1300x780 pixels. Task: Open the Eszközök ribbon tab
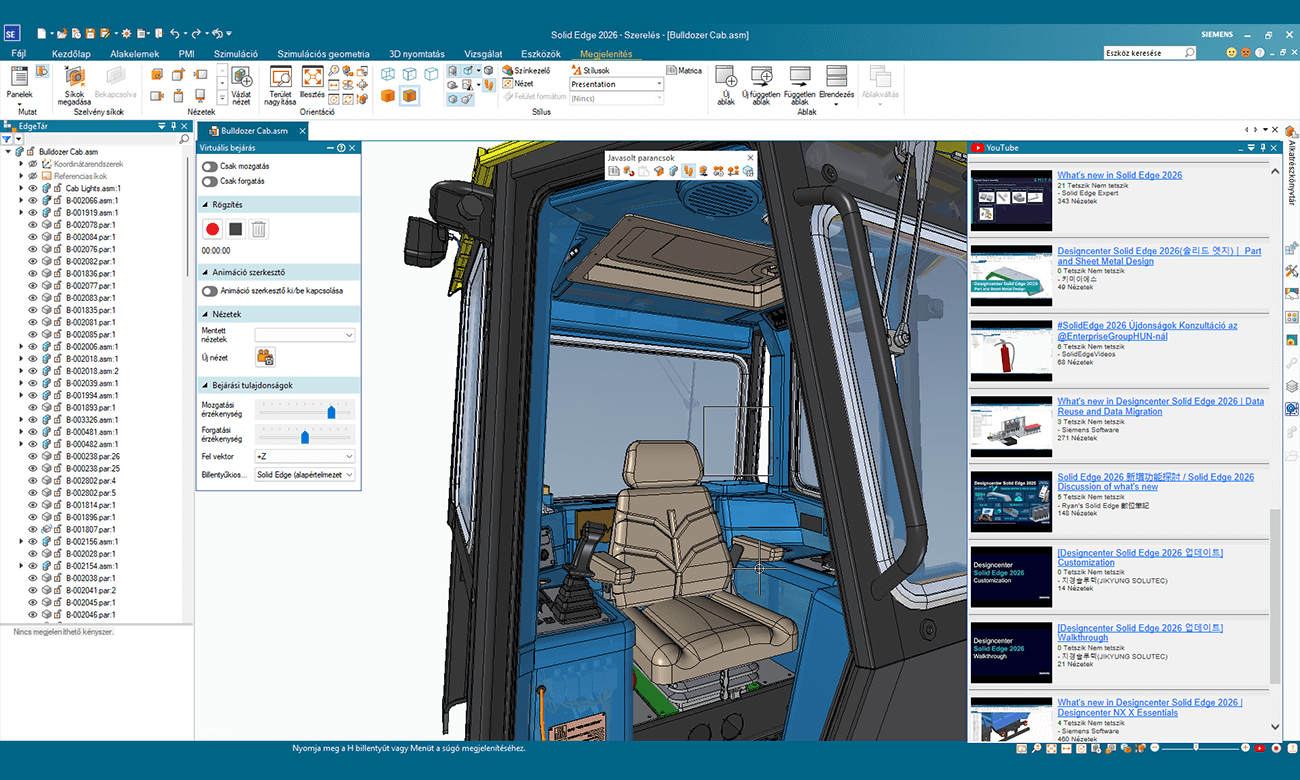tap(541, 54)
